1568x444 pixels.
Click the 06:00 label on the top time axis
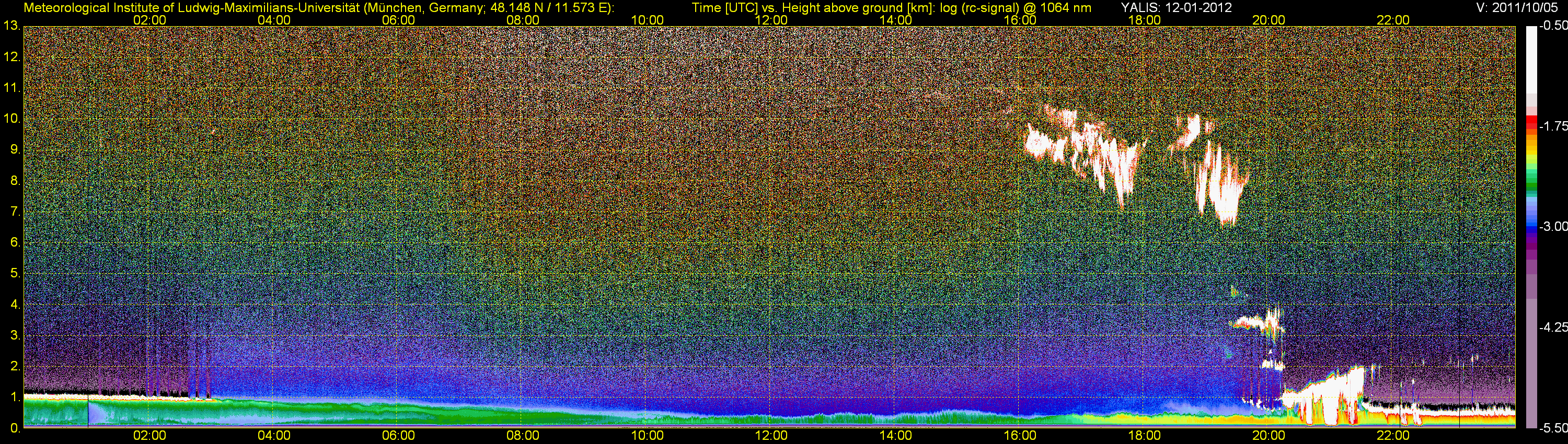coord(399,20)
